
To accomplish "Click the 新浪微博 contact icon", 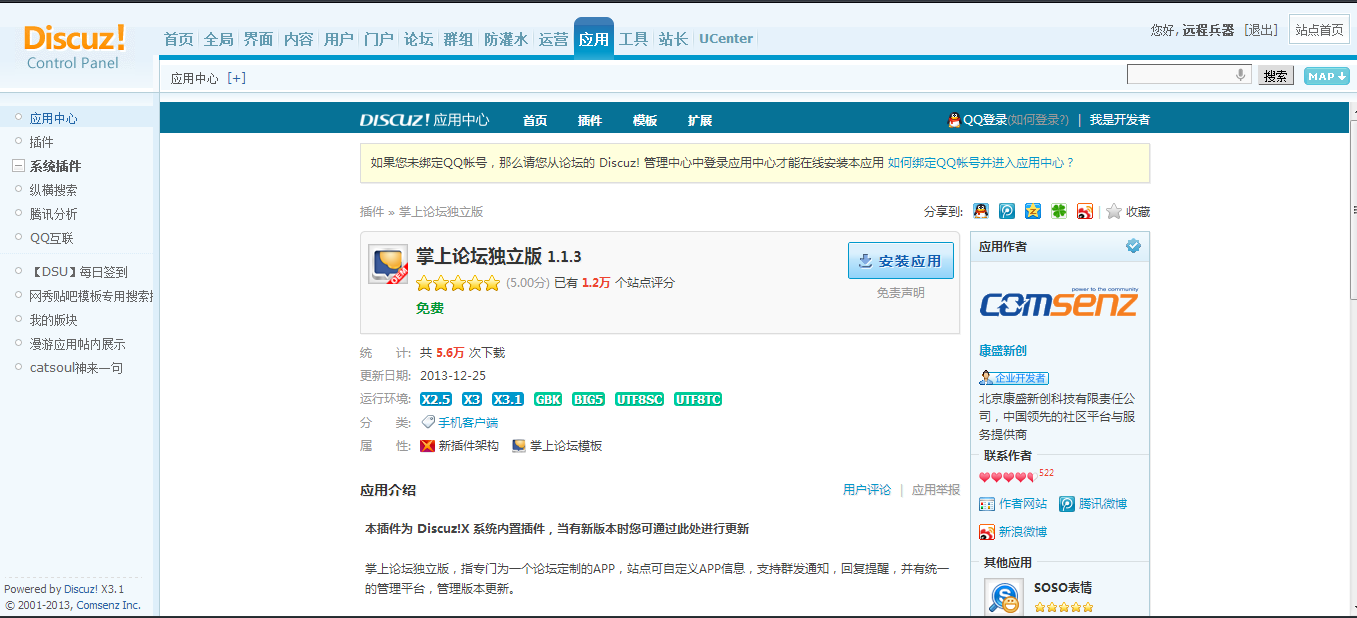I will (x=987, y=532).
